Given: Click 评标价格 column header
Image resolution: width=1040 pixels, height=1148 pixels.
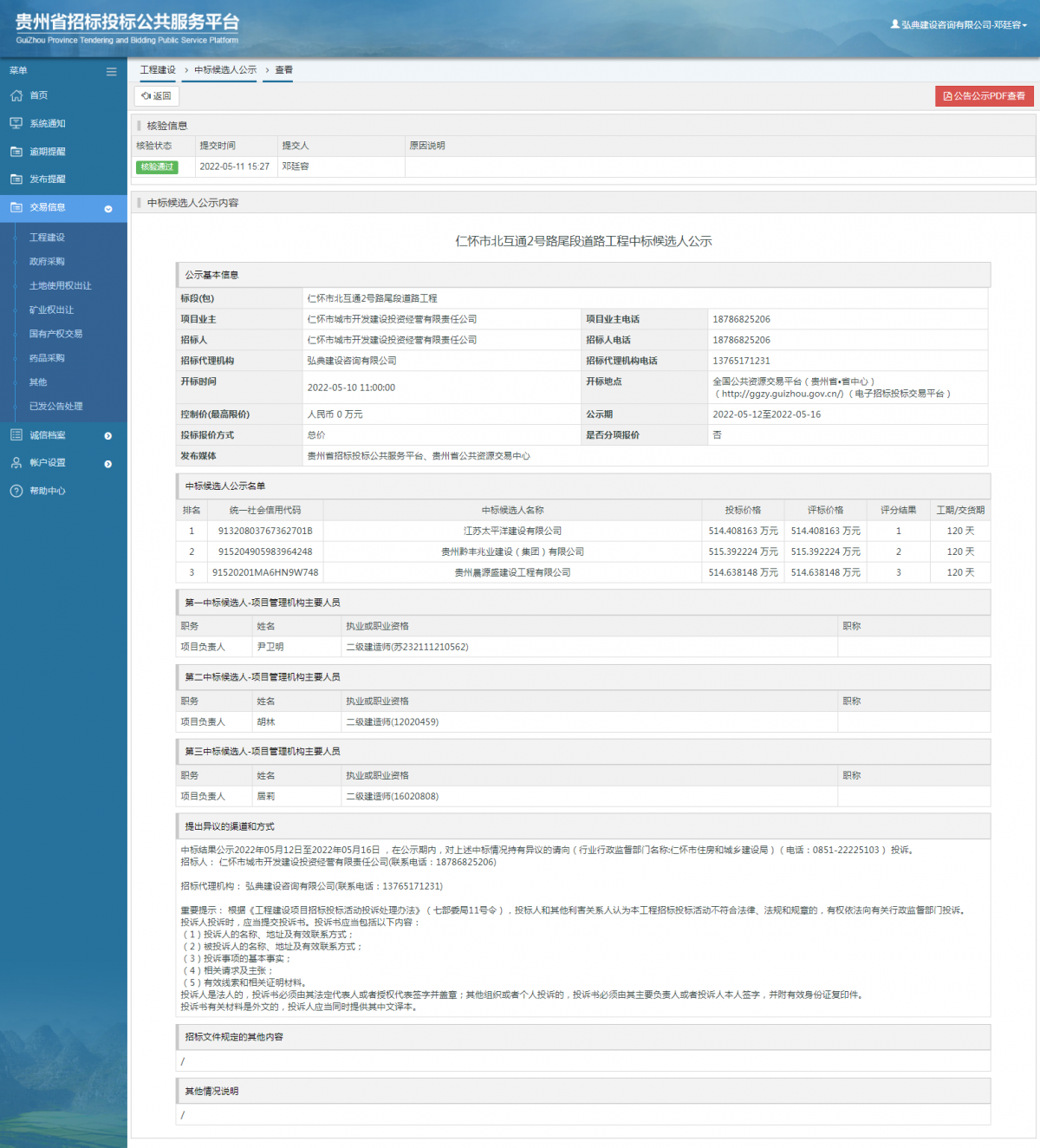Looking at the screenshot, I should tap(825, 510).
